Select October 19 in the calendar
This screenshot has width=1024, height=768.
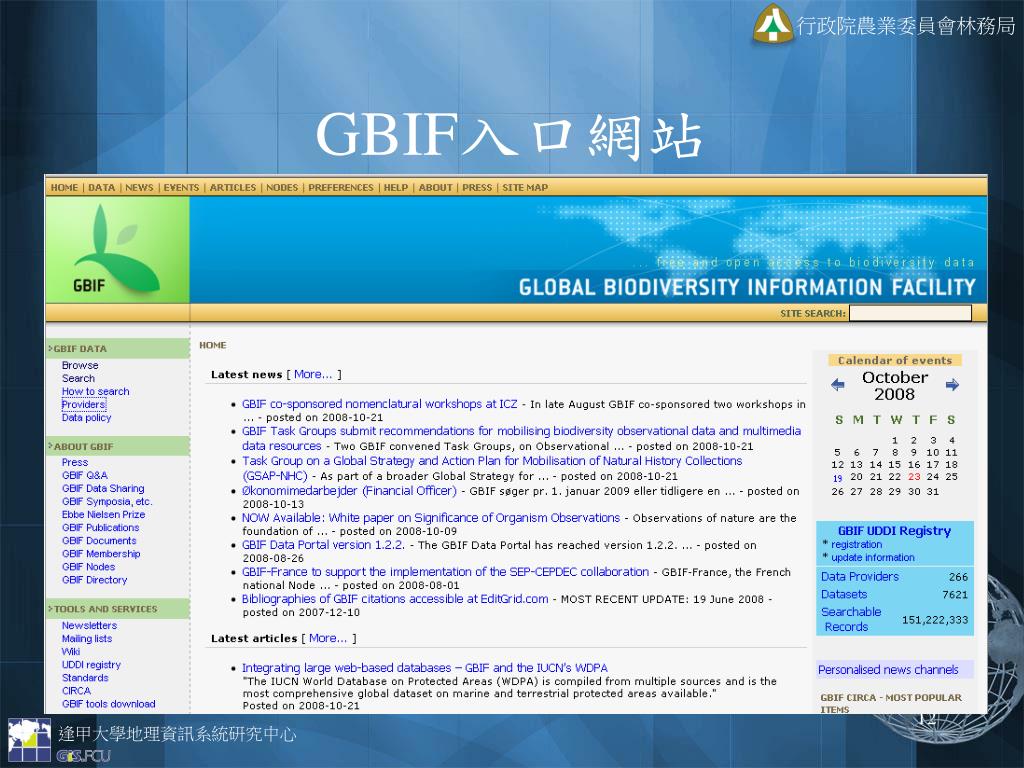837,478
